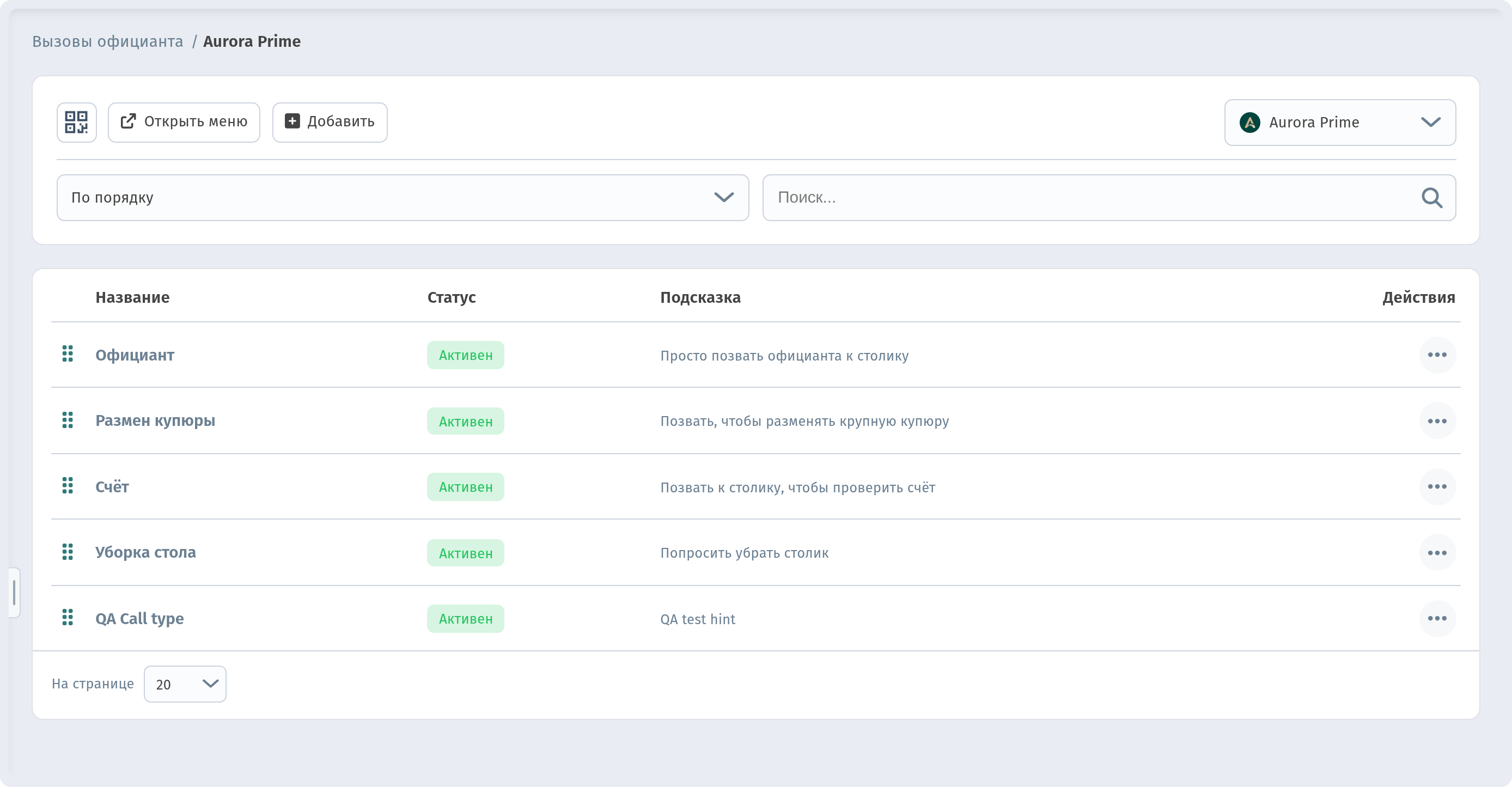The image size is (1512, 787).
Task: Click the sidebar collapse handle at left edge
Action: pos(14,592)
